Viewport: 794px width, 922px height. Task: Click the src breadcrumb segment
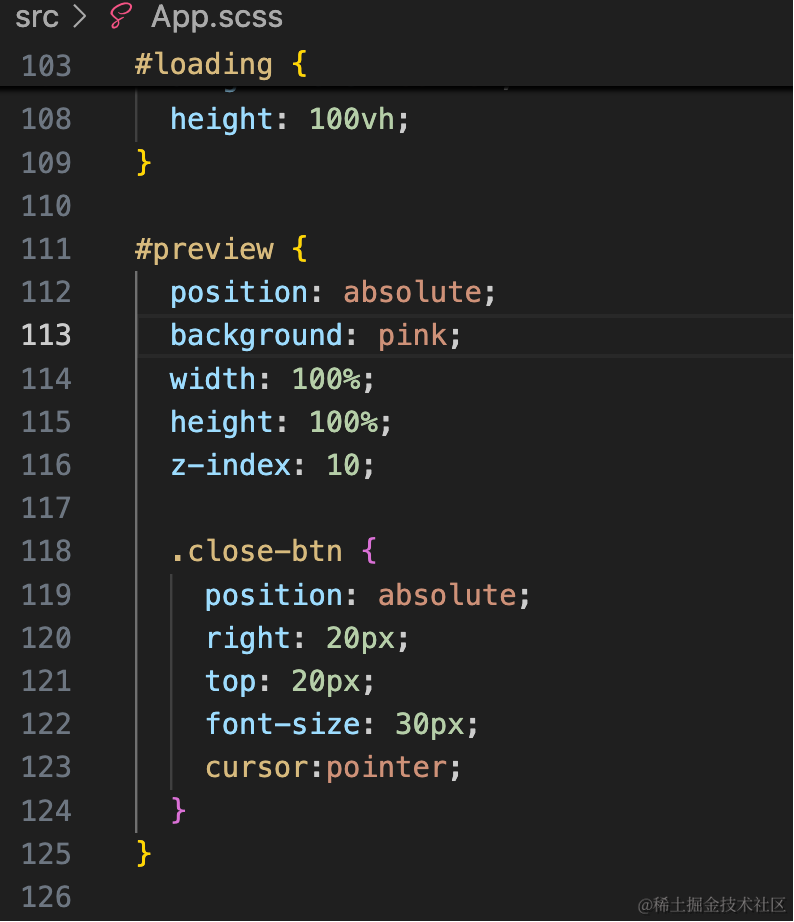36,16
